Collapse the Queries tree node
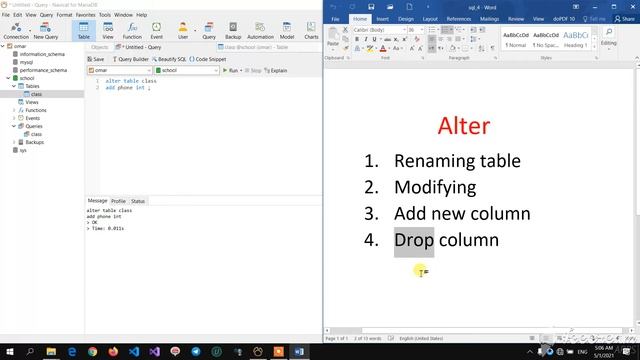Viewport: 640px width, 360px height. click(x=14, y=126)
